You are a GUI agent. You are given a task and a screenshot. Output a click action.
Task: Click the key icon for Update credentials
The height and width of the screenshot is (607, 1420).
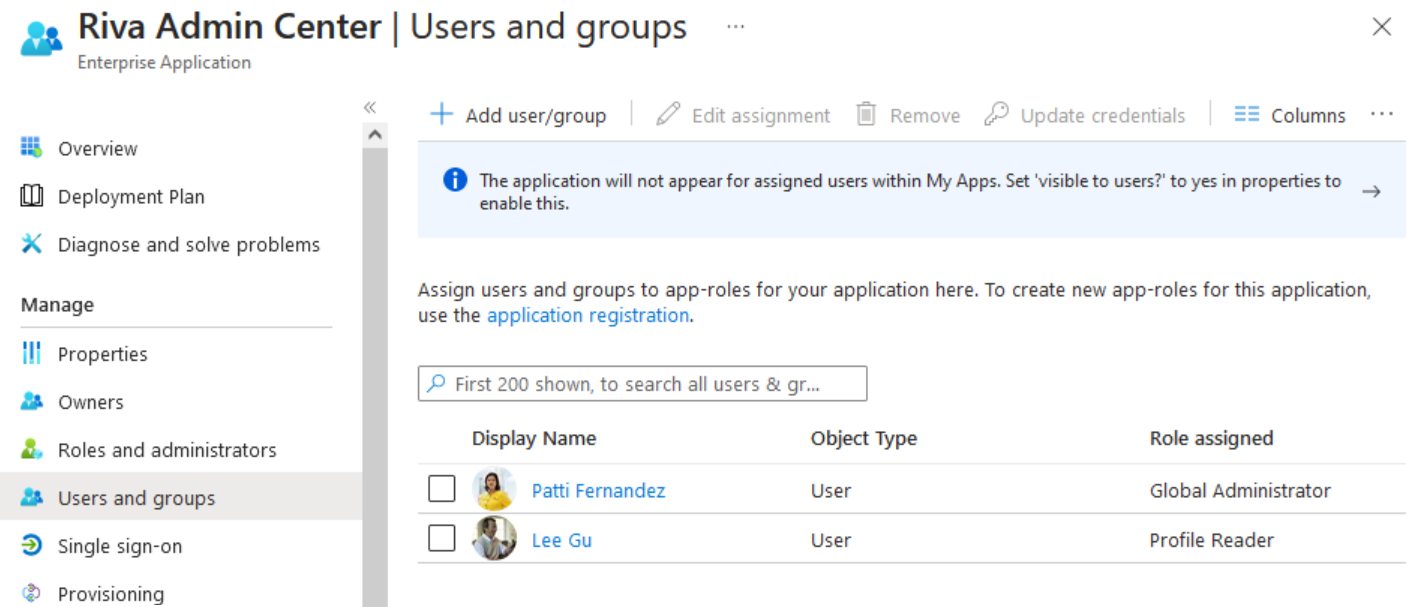coord(996,114)
